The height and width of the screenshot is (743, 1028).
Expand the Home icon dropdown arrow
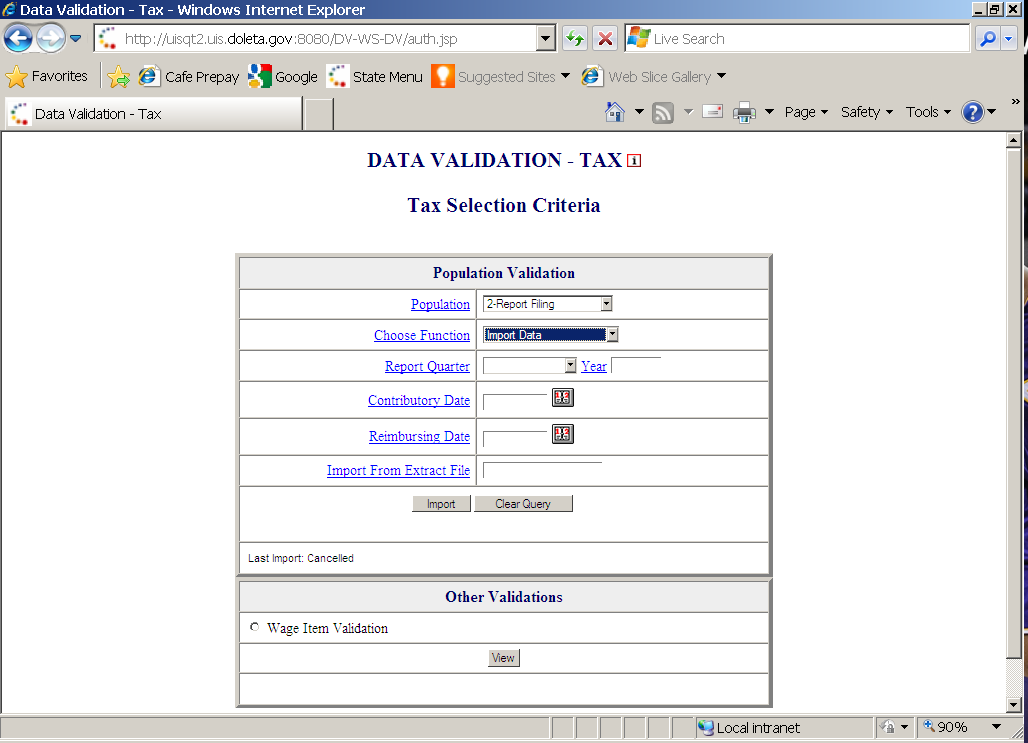[639, 112]
